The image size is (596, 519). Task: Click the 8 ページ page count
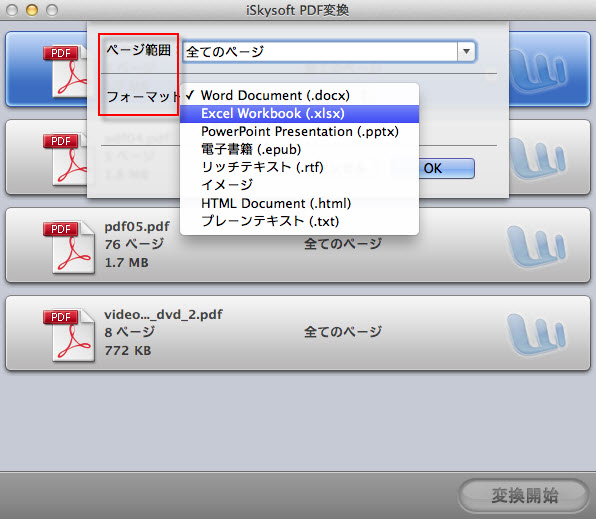pos(130,332)
